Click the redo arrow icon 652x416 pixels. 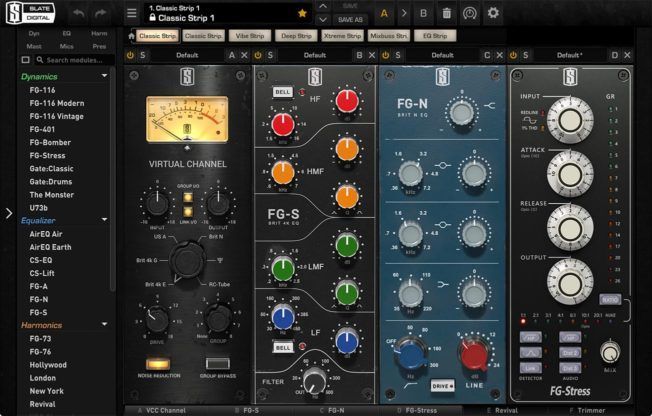(101, 13)
